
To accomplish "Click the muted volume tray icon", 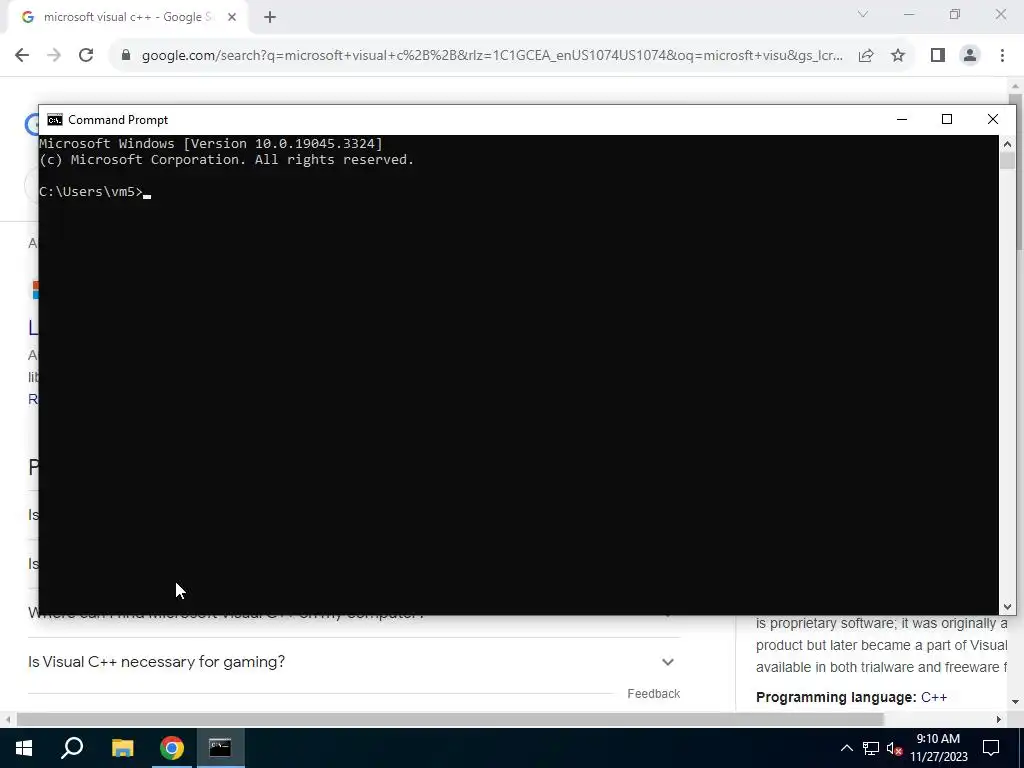I will click(x=895, y=748).
